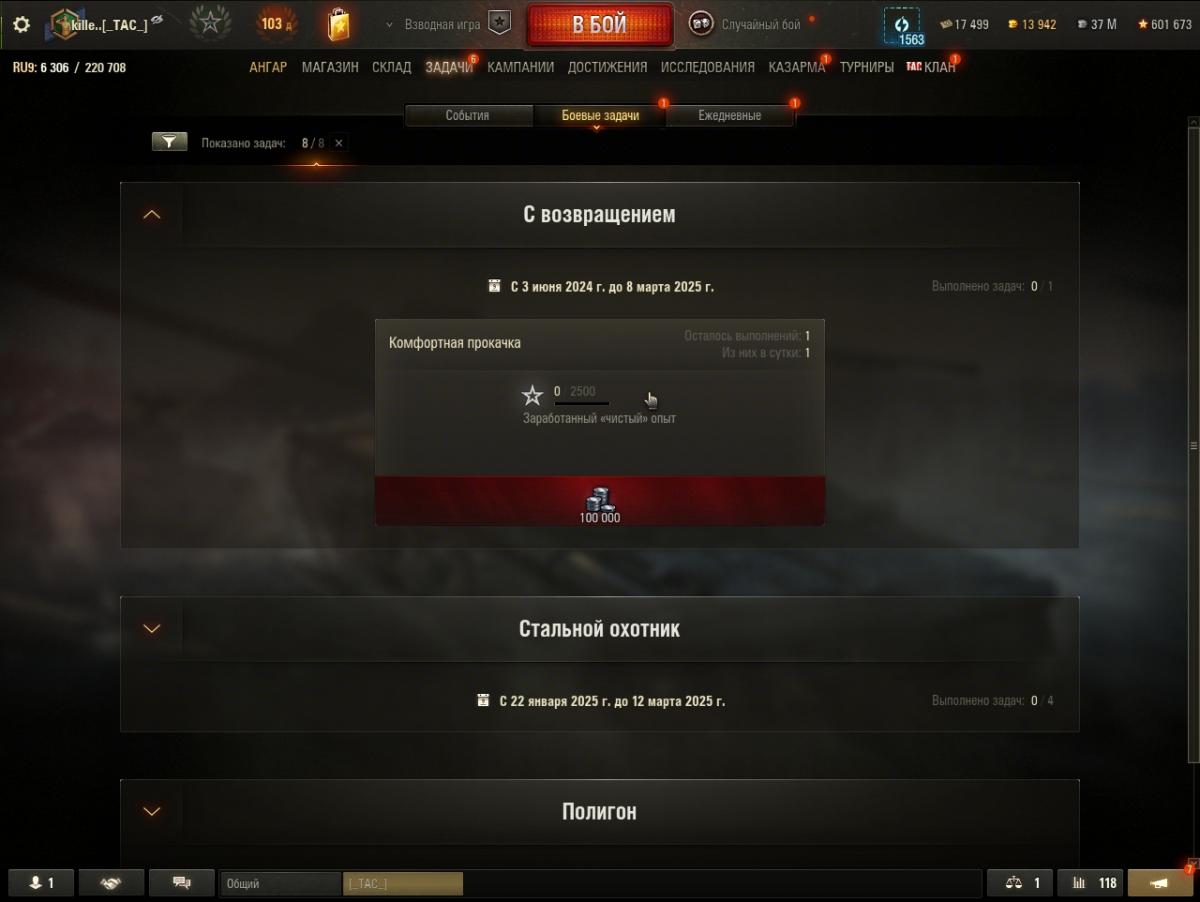Screen dimensions: 1200x902
Task: Clear the task filter with X
Action: (x=339, y=143)
